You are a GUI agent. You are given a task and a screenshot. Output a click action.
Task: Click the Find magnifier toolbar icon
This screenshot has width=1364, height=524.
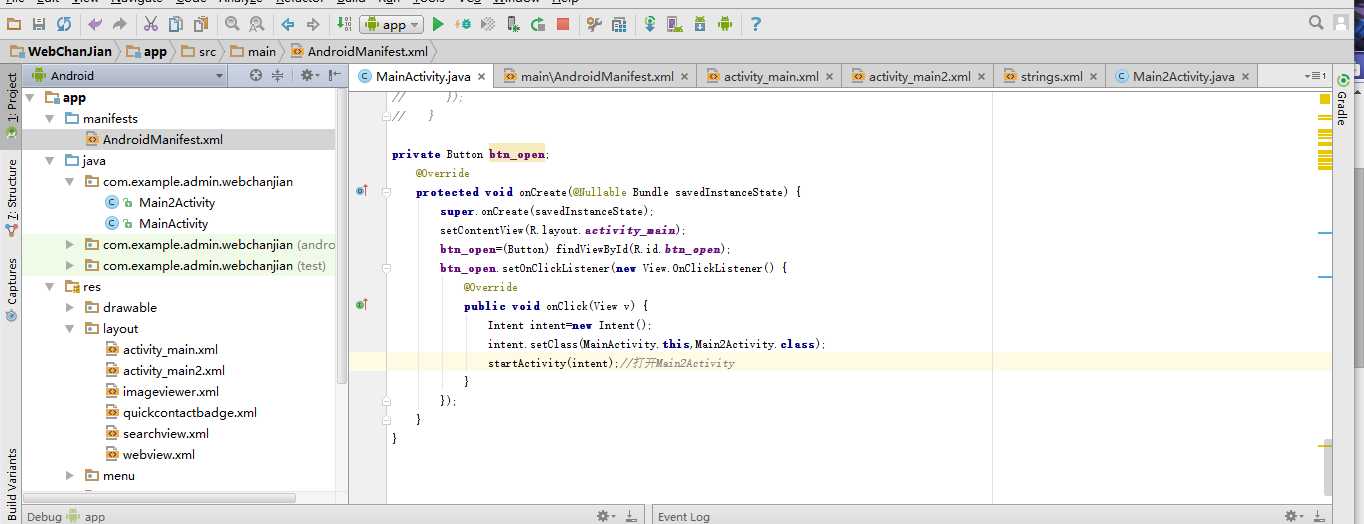pos(232,24)
